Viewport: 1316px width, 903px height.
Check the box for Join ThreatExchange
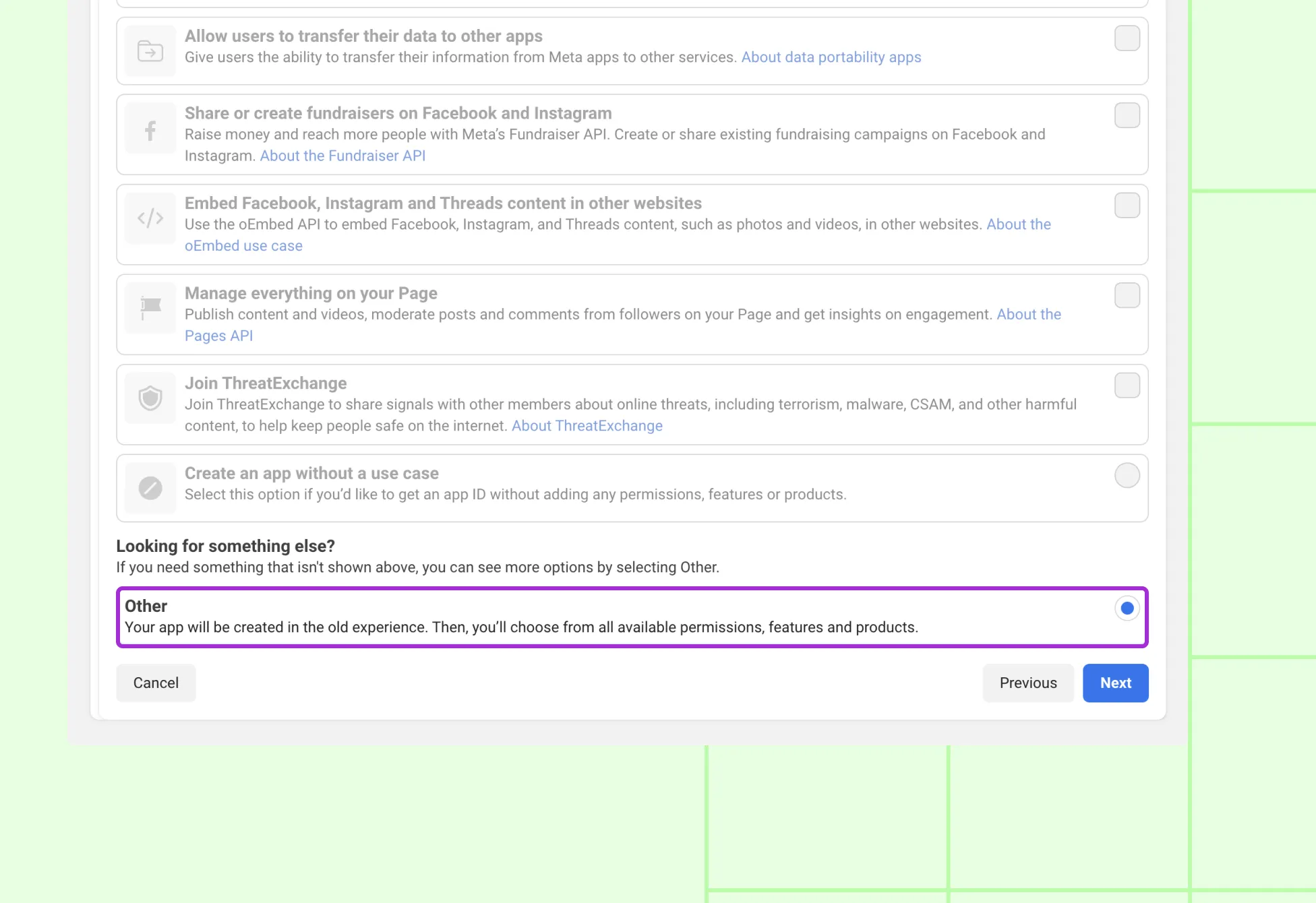pos(1127,385)
